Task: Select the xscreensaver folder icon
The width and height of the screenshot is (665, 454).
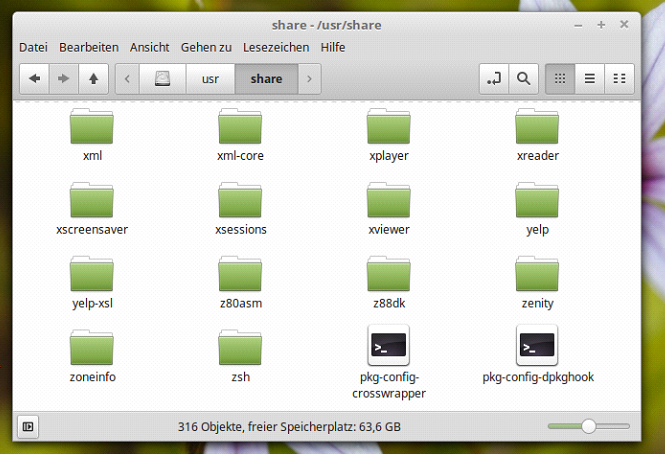Action: (x=92, y=200)
